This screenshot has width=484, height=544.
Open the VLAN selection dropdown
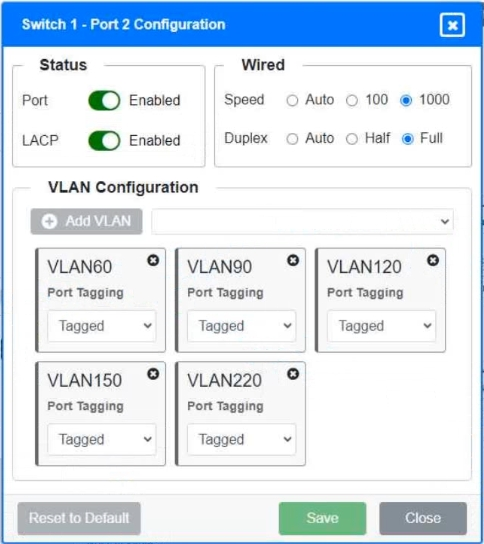303,221
